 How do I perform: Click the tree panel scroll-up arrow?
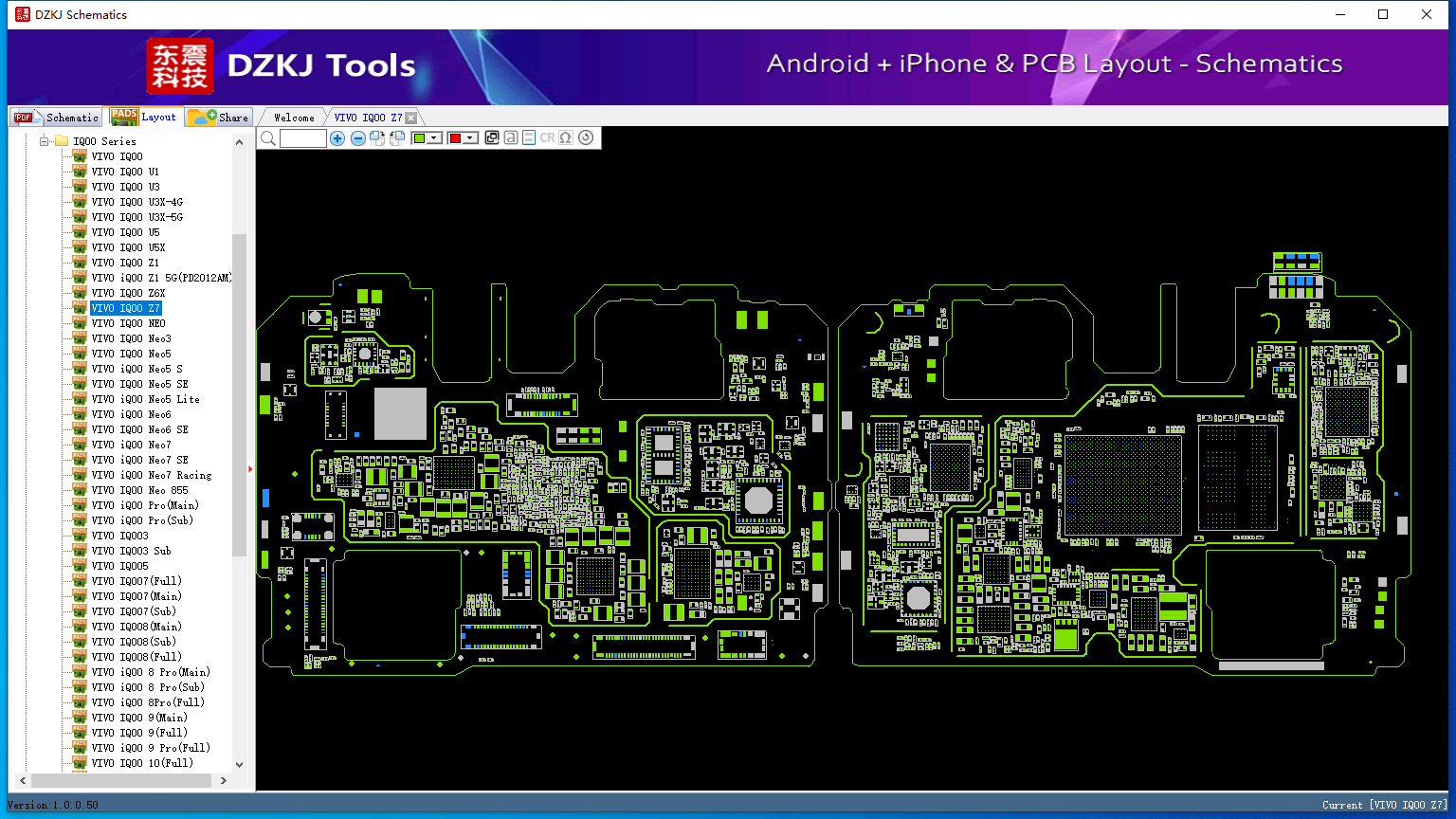(239, 142)
